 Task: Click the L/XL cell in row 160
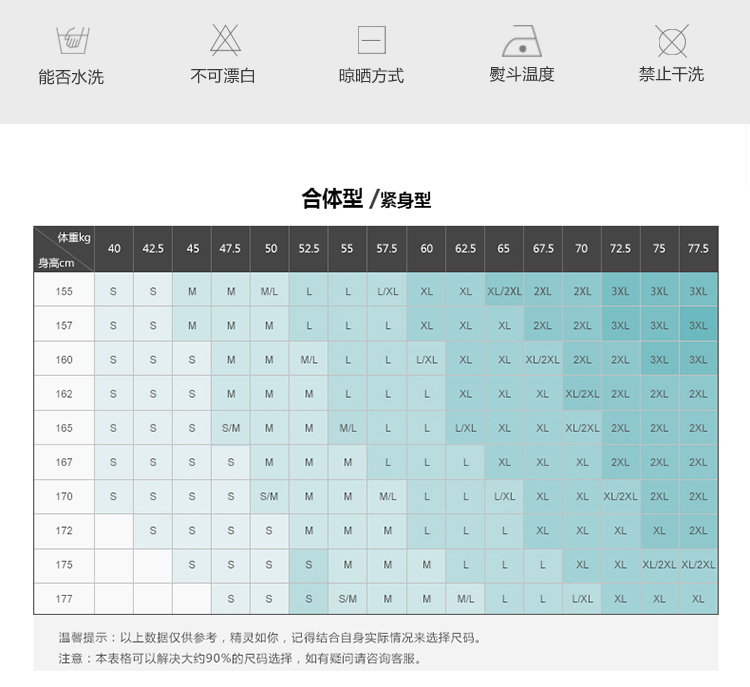[x=426, y=360]
